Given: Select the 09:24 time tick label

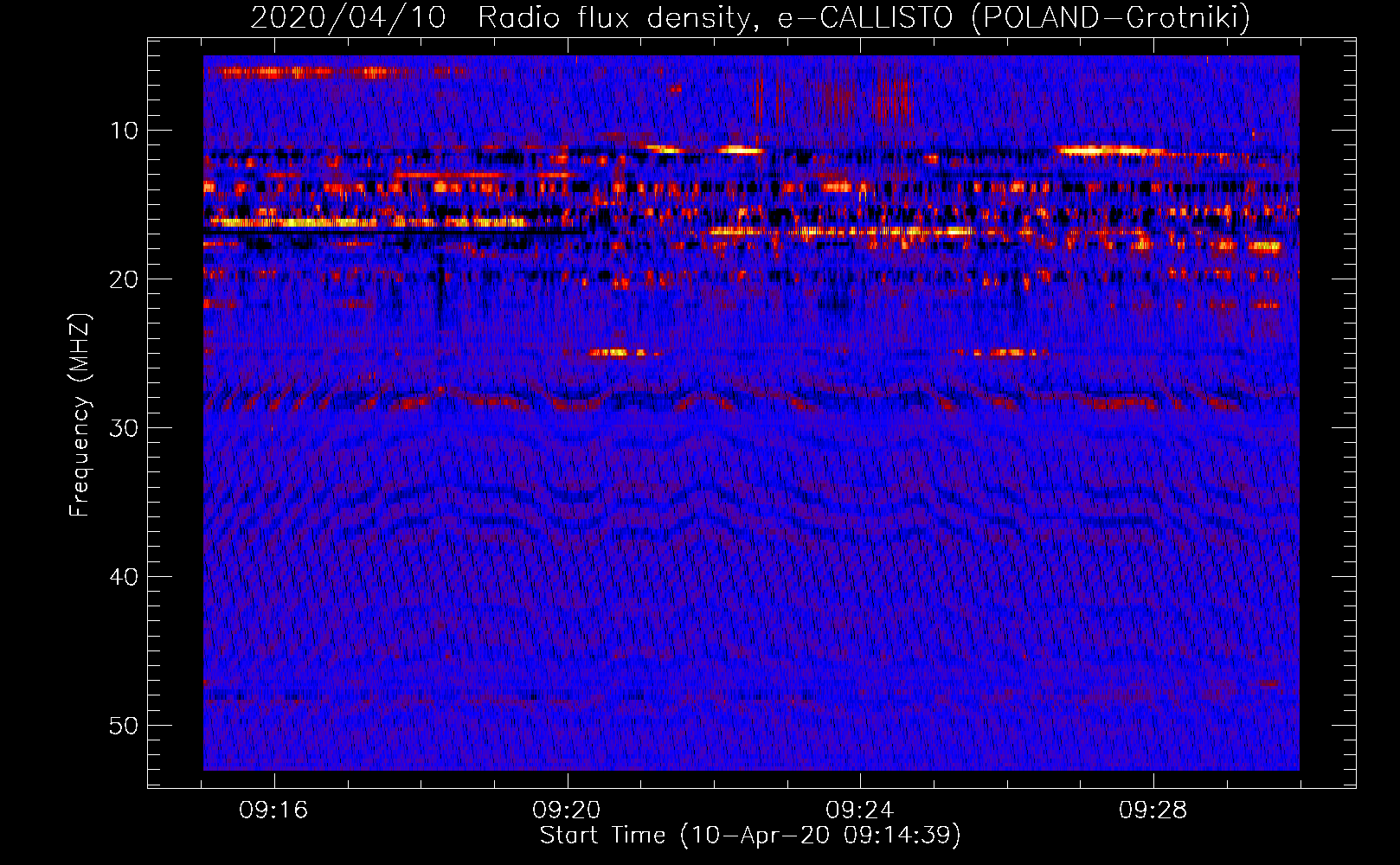Looking at the screenshot, I should click(x=860, y=811).
